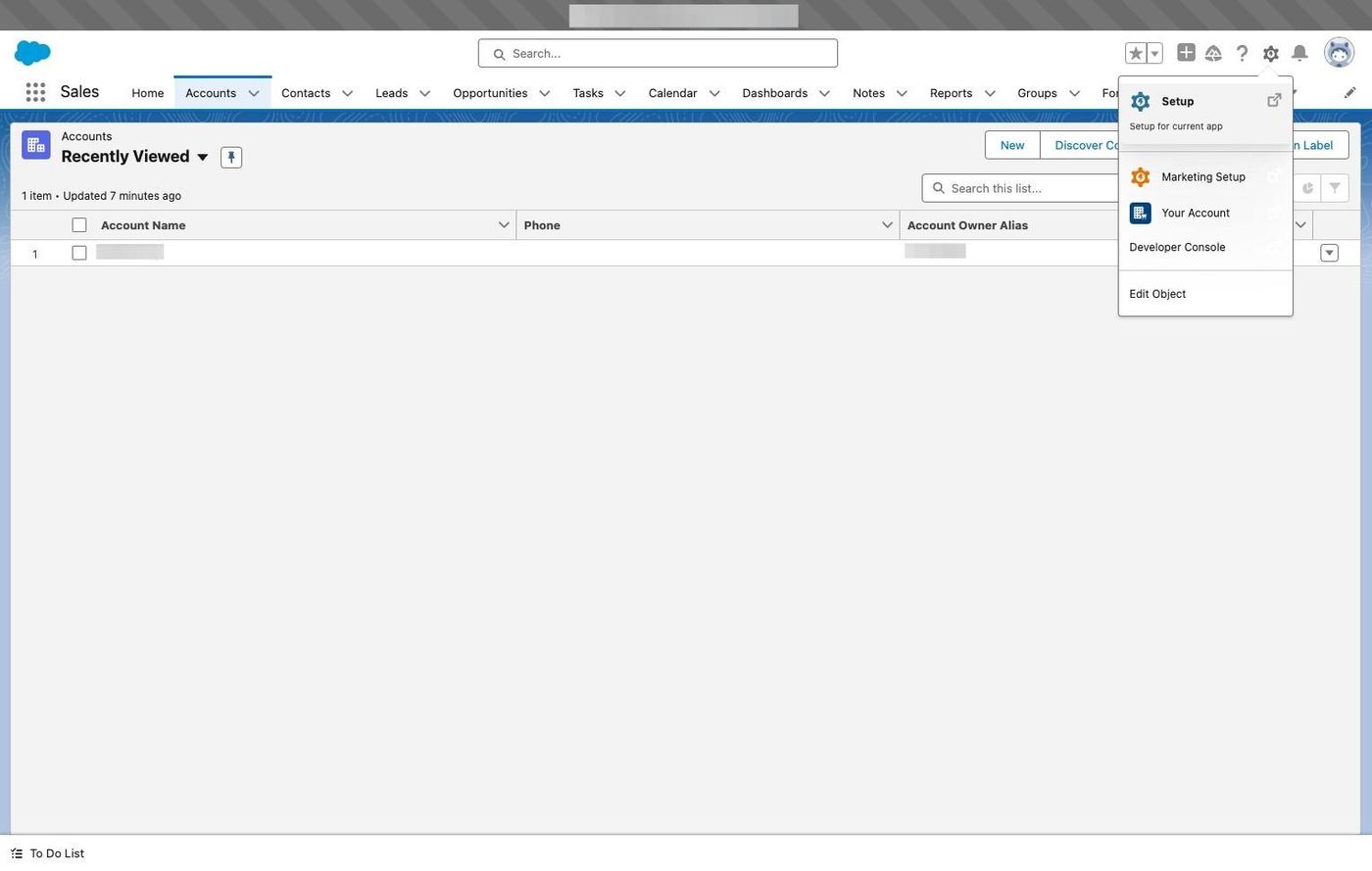Viewport: 1372px width, 871px height.
Task: Select all accounts header checkbox
Action: (79, 225)
